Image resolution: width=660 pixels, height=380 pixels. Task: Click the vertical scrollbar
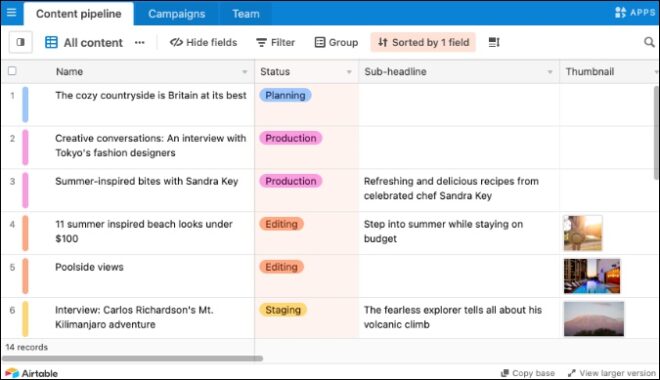[657, 133]
